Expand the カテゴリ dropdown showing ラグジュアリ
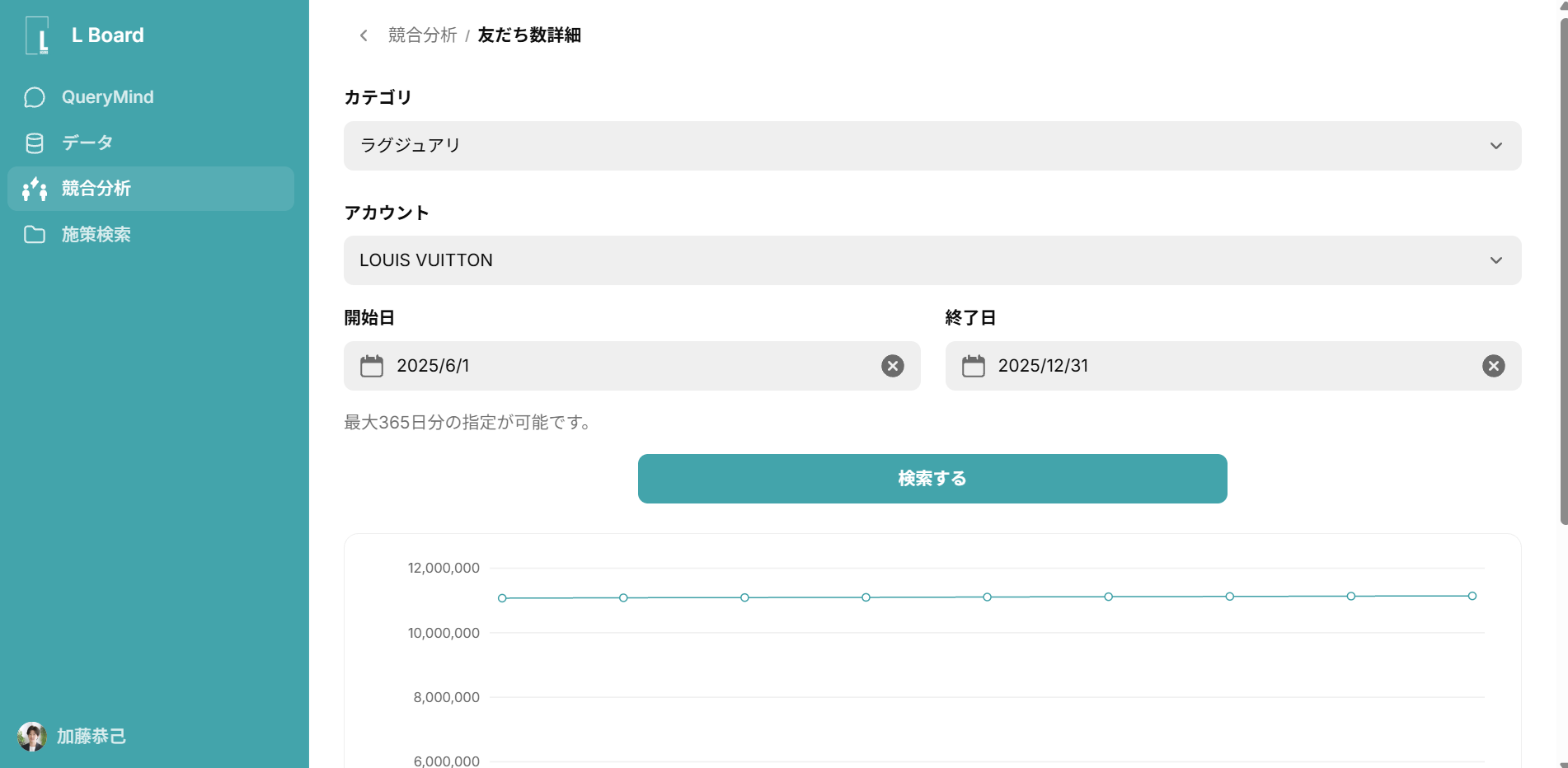Image resolution: width=1568 pixels, height=768 pixels. (932, 146)
